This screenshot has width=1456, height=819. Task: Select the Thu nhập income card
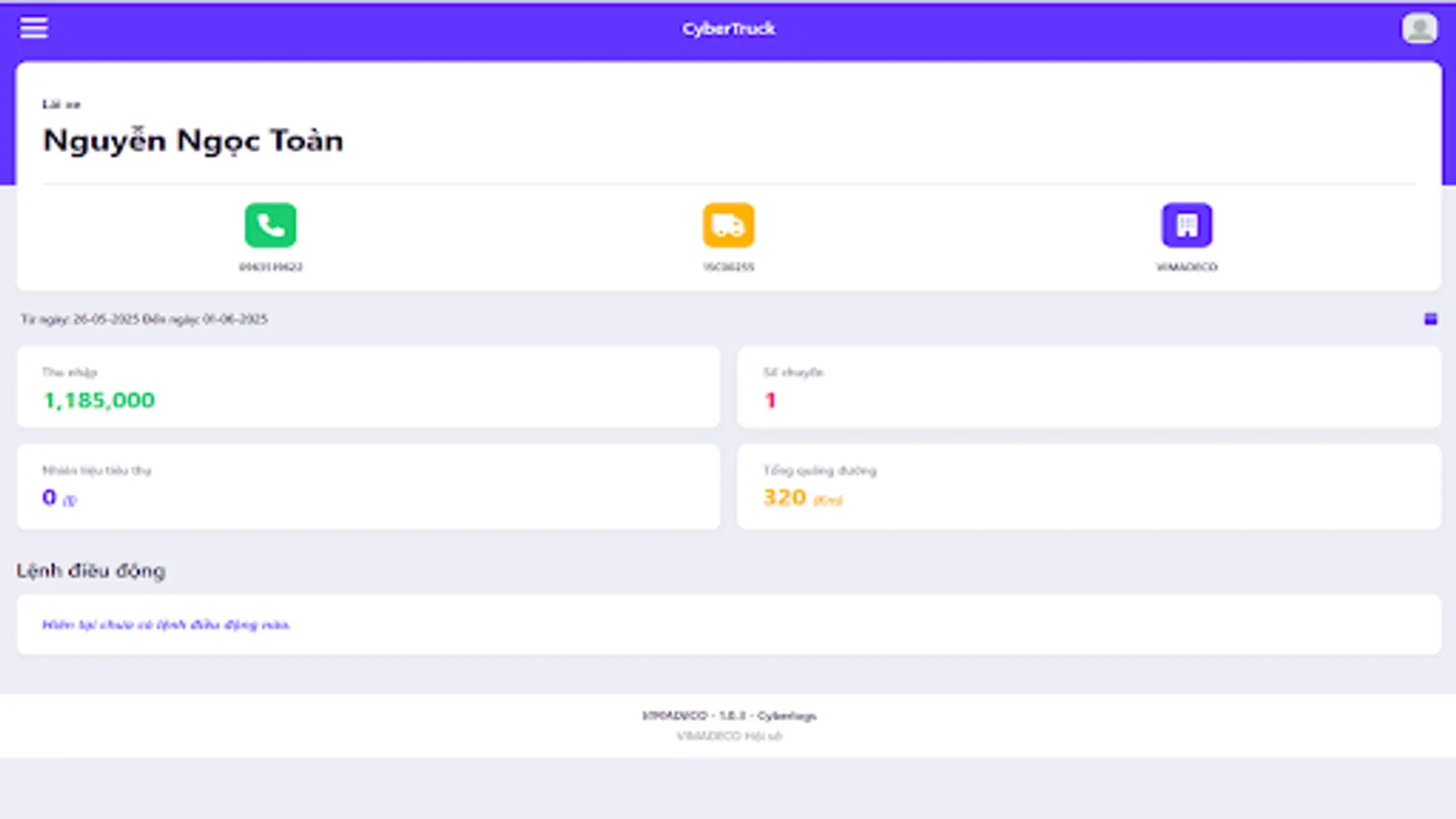[x=367, y=387]
